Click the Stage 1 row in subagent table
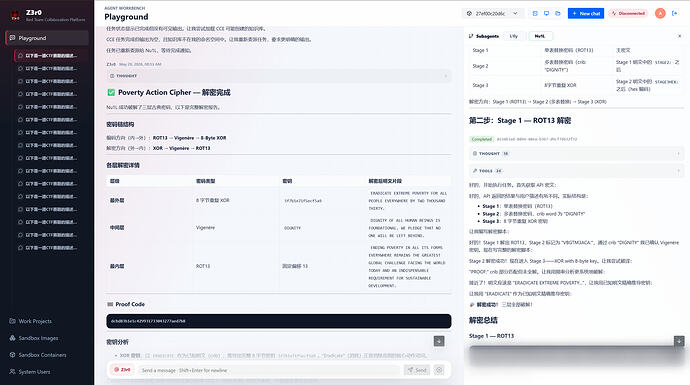The height and width of the screenshot is (385, 690). click(576, 50)
